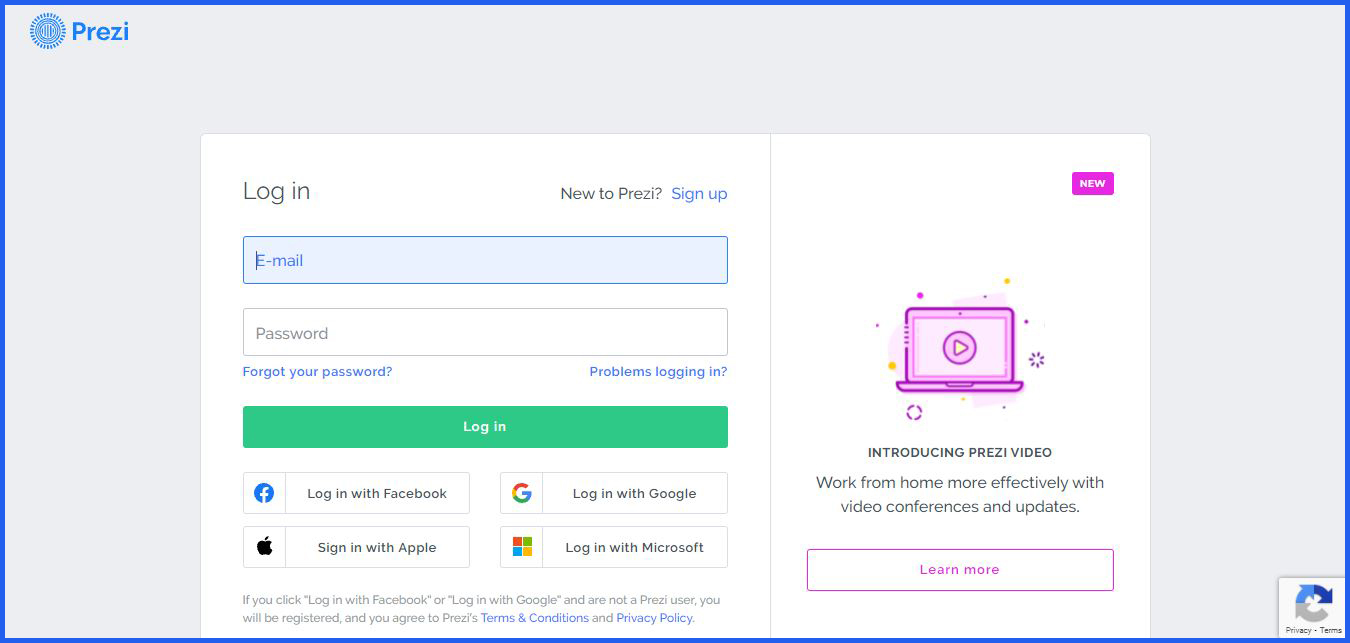Select the Facebook icon on its login button
The width and height of the screenshot is (1350, 643).
264,492
